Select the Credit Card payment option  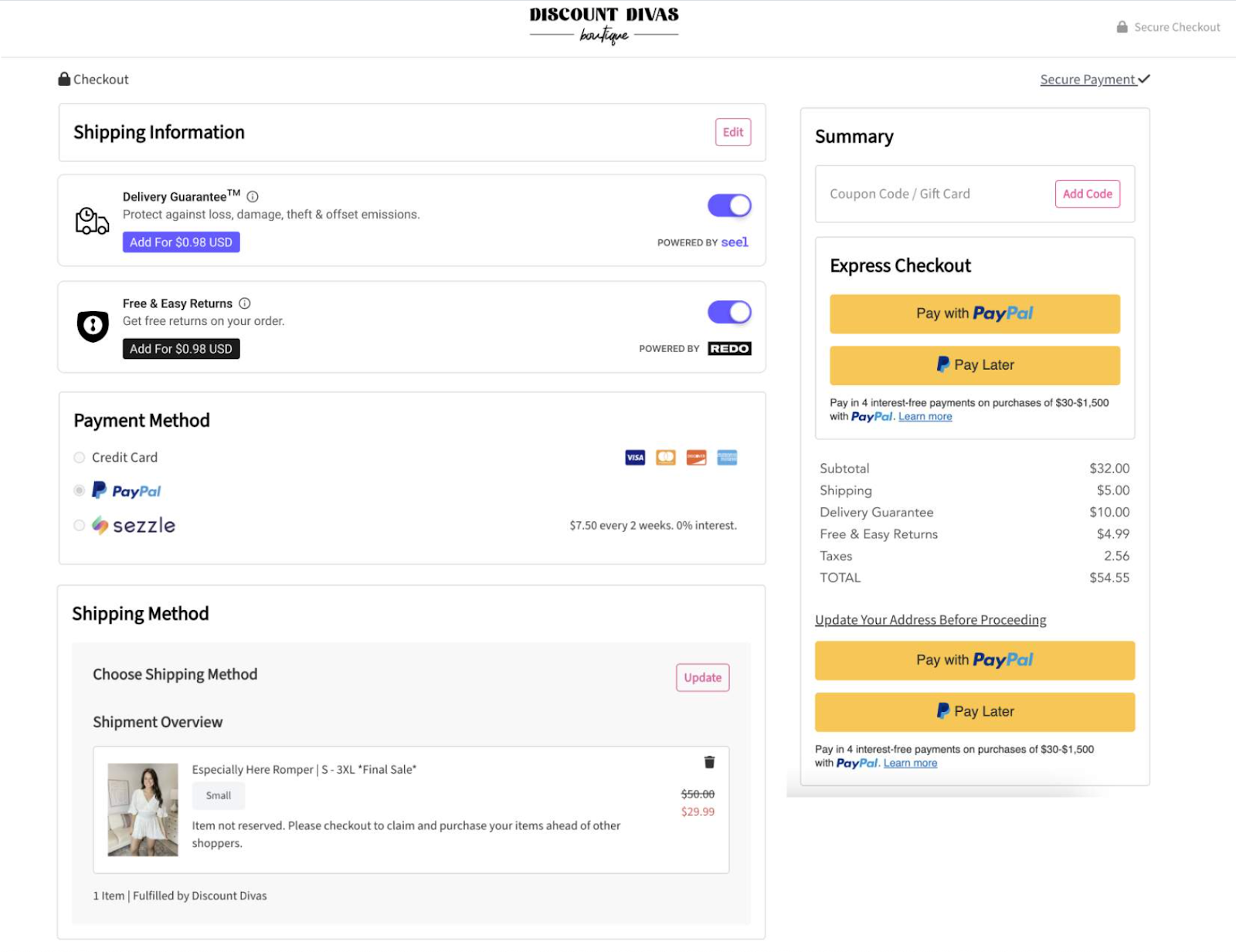(80, 458)
